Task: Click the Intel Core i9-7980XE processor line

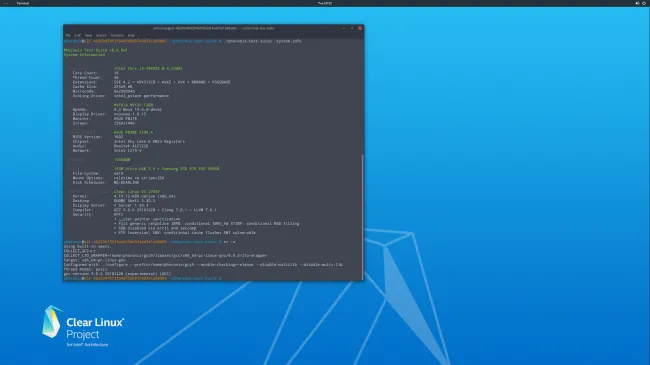Action: tap(148, 68)
